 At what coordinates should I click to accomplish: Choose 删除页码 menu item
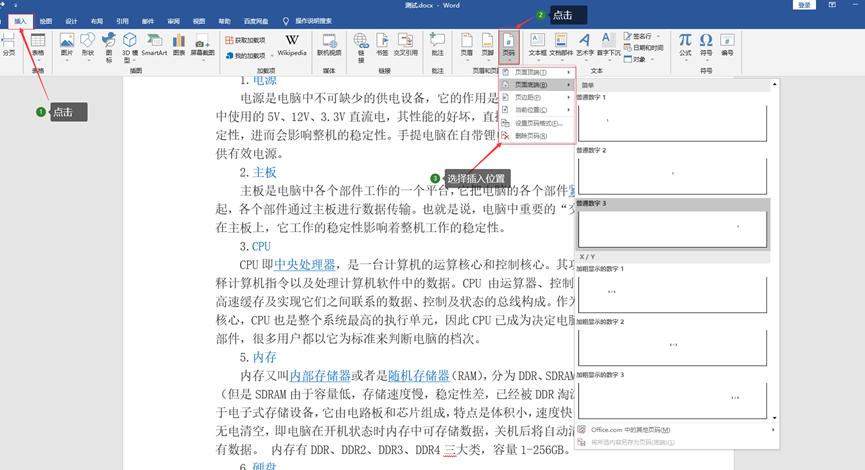click(537, 136)
